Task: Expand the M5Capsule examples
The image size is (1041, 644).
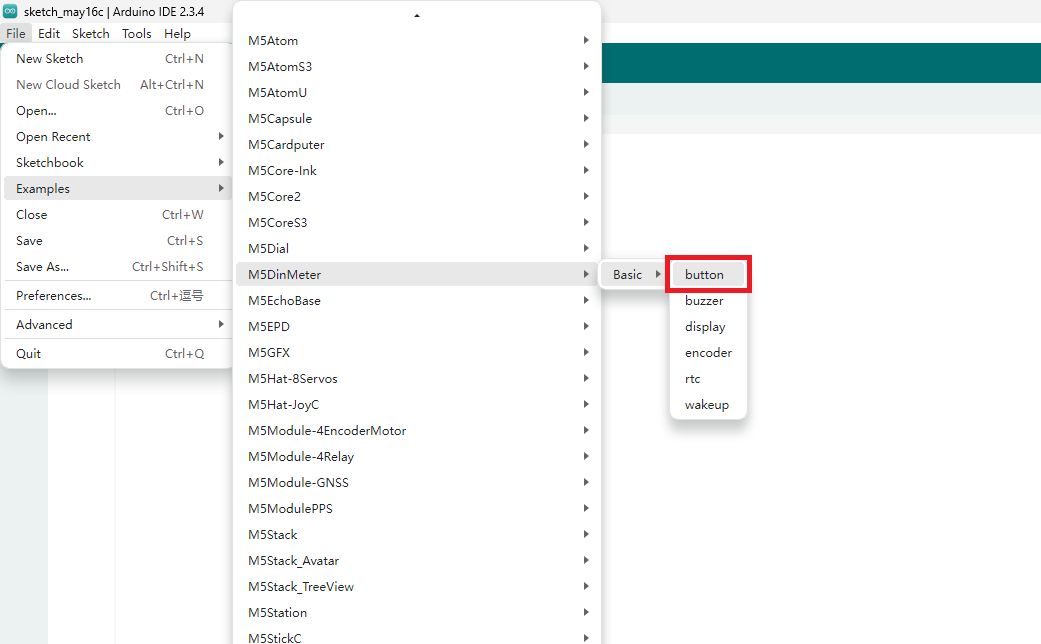Action: tap(417, 118)
